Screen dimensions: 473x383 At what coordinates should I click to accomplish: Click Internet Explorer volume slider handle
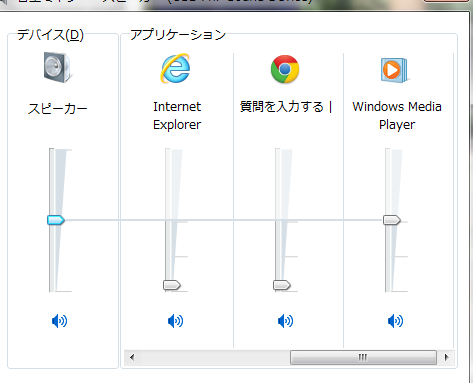[x=172, y=285]
